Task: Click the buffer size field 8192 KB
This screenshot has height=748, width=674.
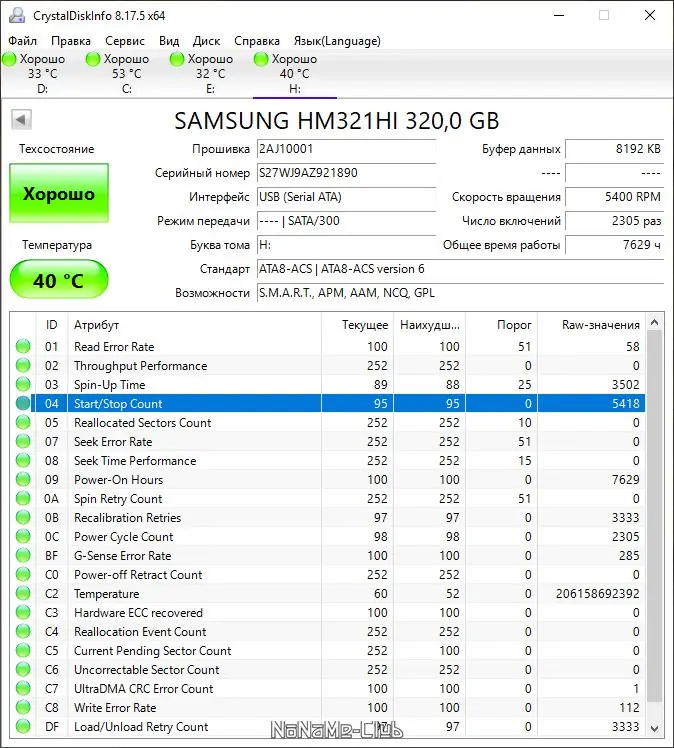Action: (614, 149)
